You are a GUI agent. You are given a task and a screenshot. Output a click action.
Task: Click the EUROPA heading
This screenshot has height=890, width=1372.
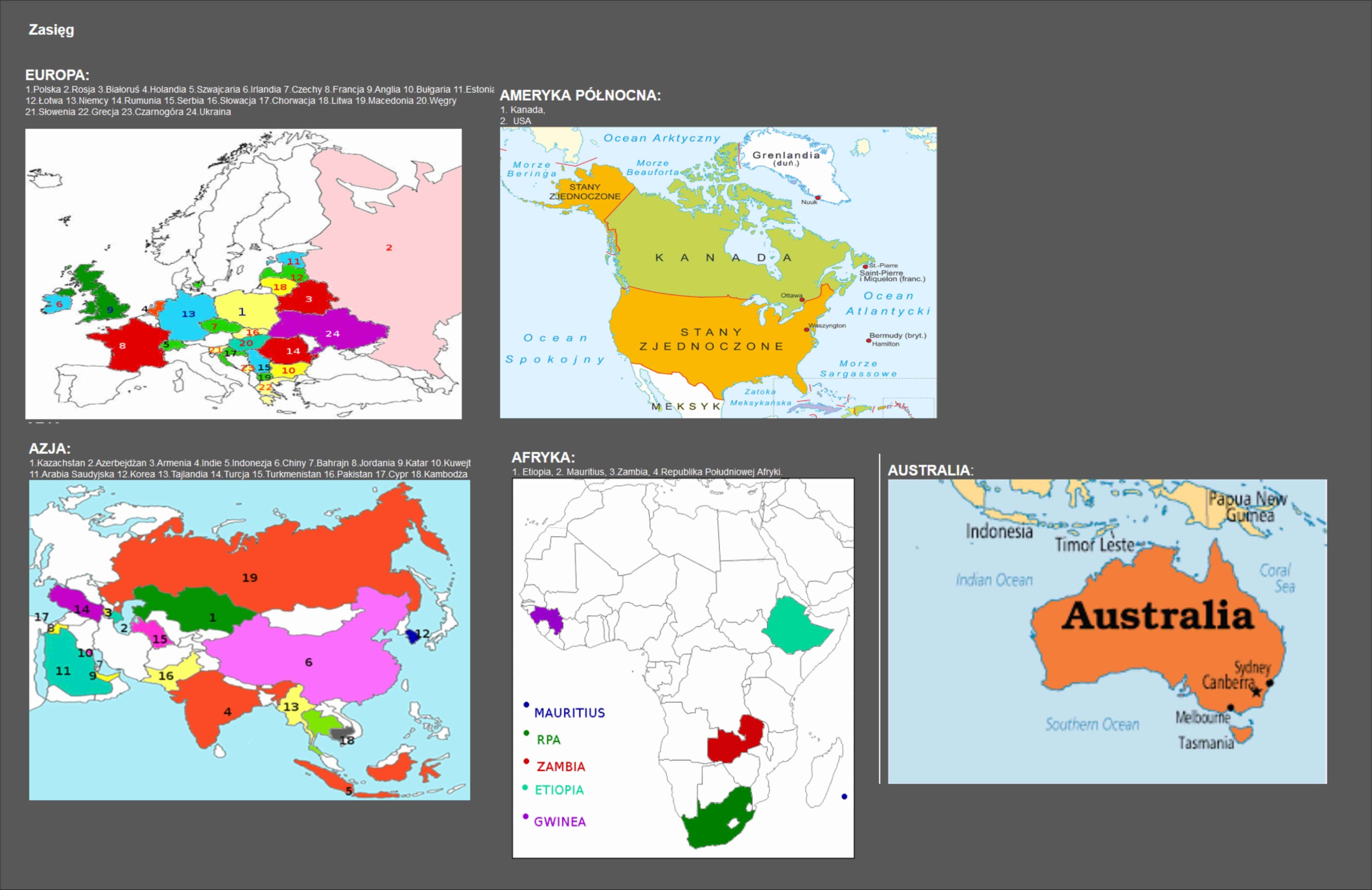click(x=57, y=75)
